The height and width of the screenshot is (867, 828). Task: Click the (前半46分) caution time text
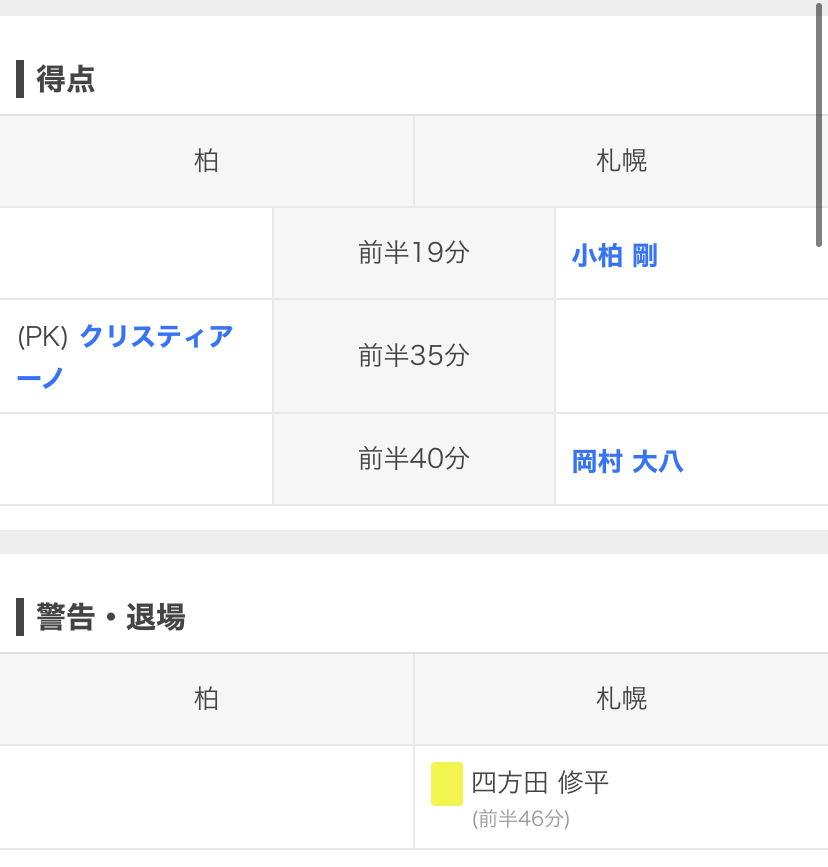pos(521,819)
